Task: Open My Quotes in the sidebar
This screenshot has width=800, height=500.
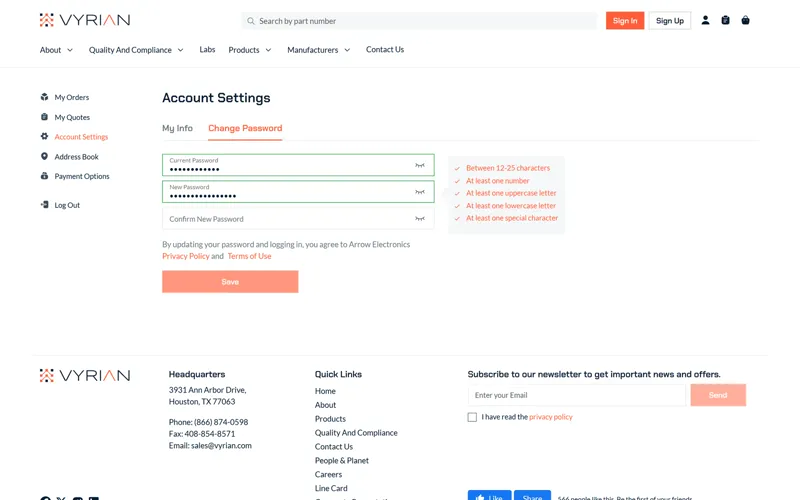Action: [72, 117]
